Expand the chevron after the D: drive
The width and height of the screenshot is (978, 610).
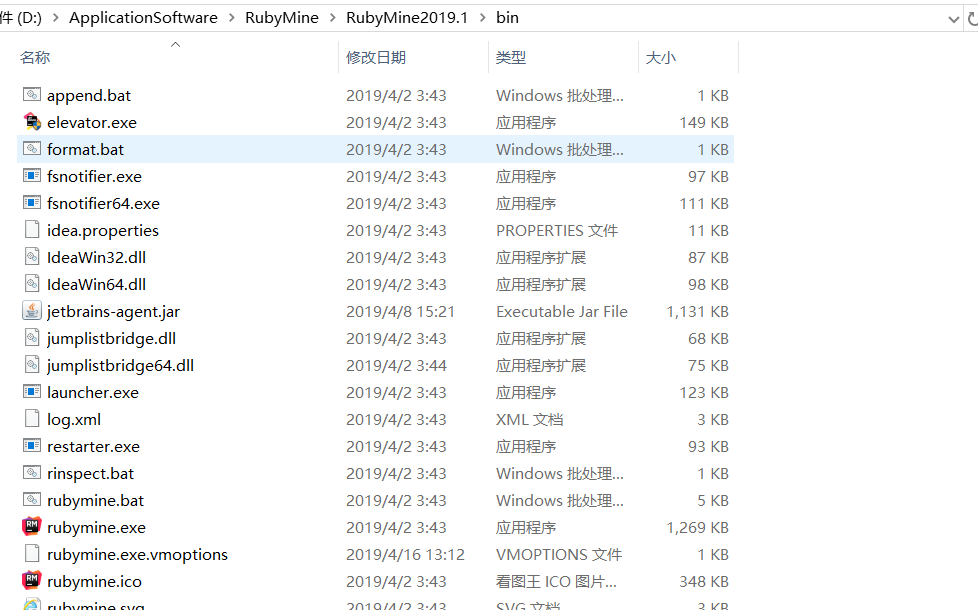pos(56,18)
